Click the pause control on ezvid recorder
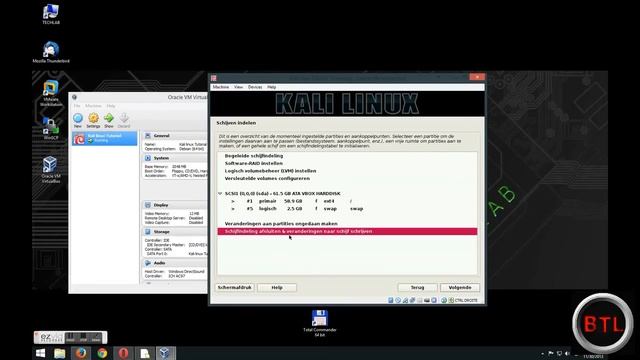 point(70,338)
